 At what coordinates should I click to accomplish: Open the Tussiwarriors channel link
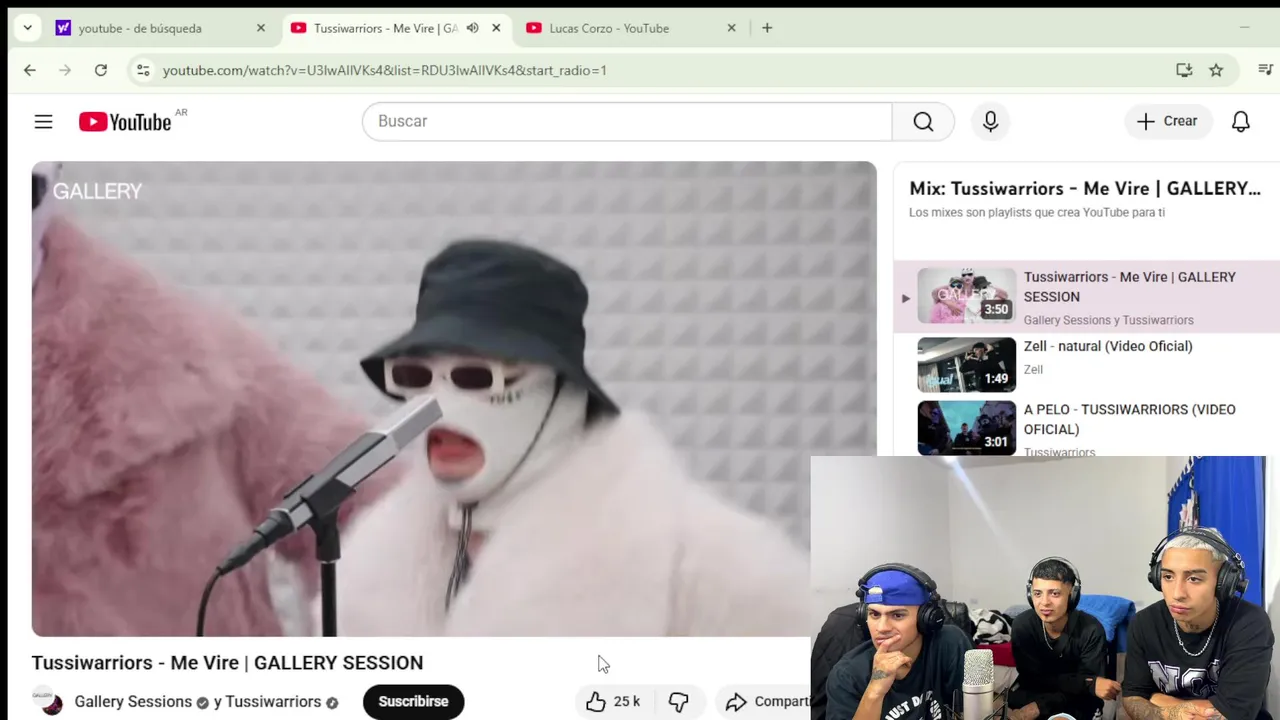(x=273, y=702)
